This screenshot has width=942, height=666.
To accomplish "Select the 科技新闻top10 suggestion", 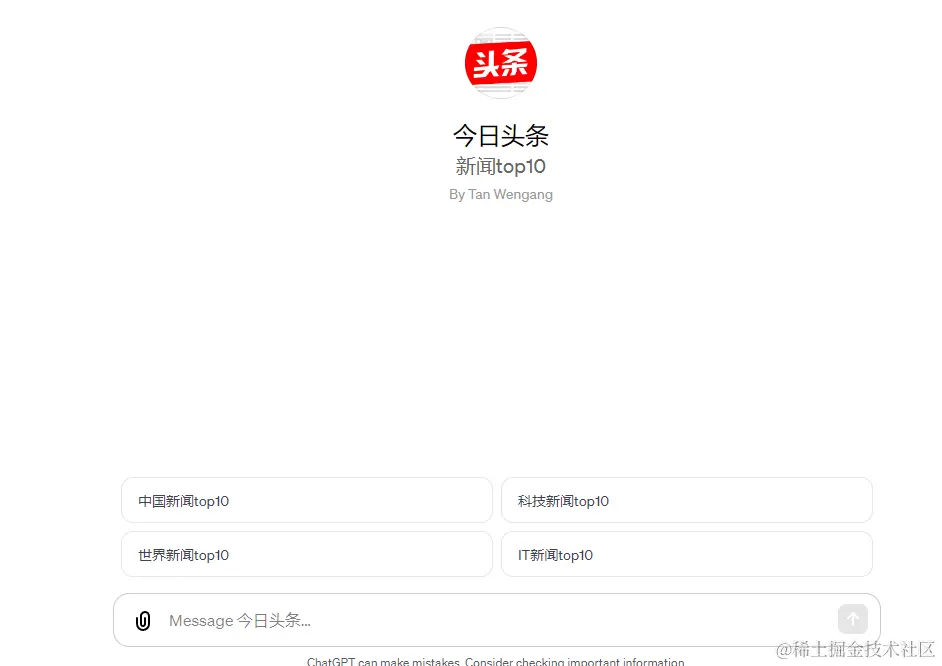I will click(687, 500).
